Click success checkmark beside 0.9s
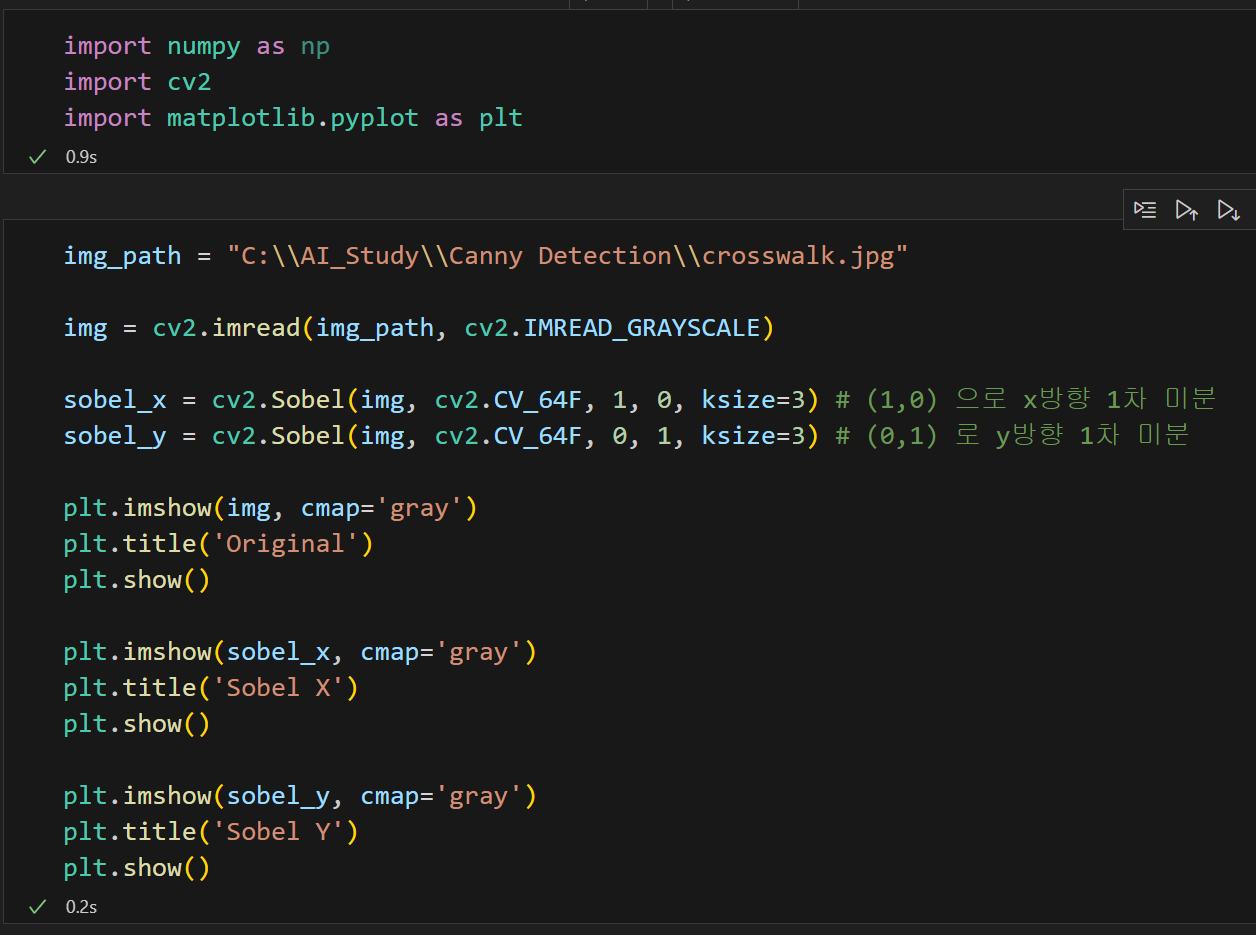Image resolution: width=1256 pixels, height=935 pixels. [38, 156]
